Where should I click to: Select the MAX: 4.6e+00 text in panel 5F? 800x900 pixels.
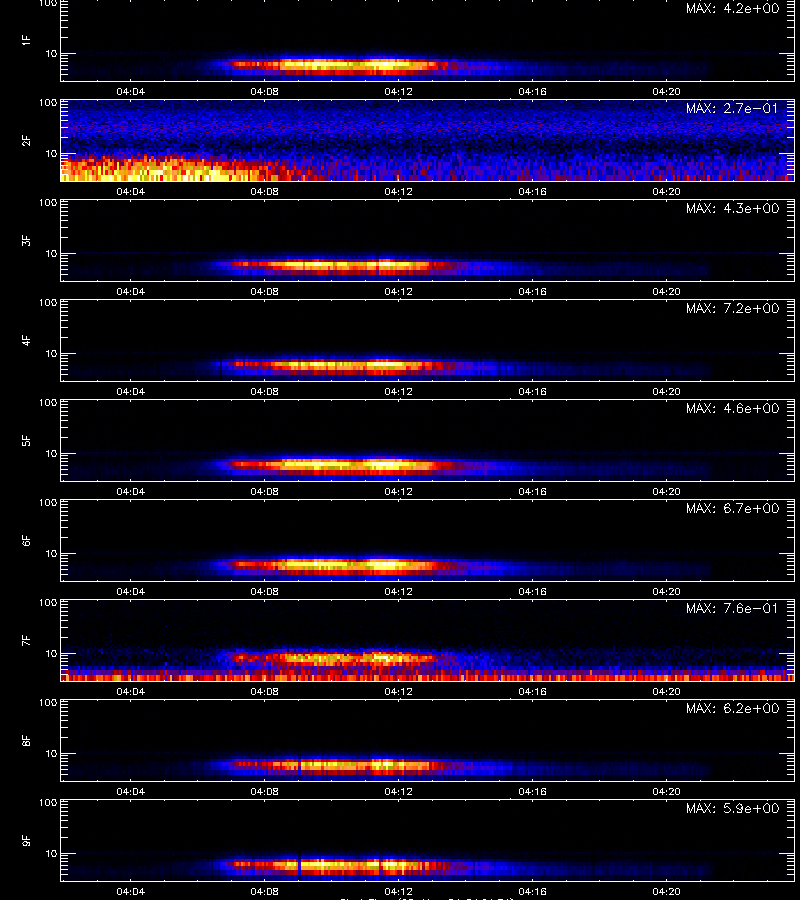(x=732, y=409)
